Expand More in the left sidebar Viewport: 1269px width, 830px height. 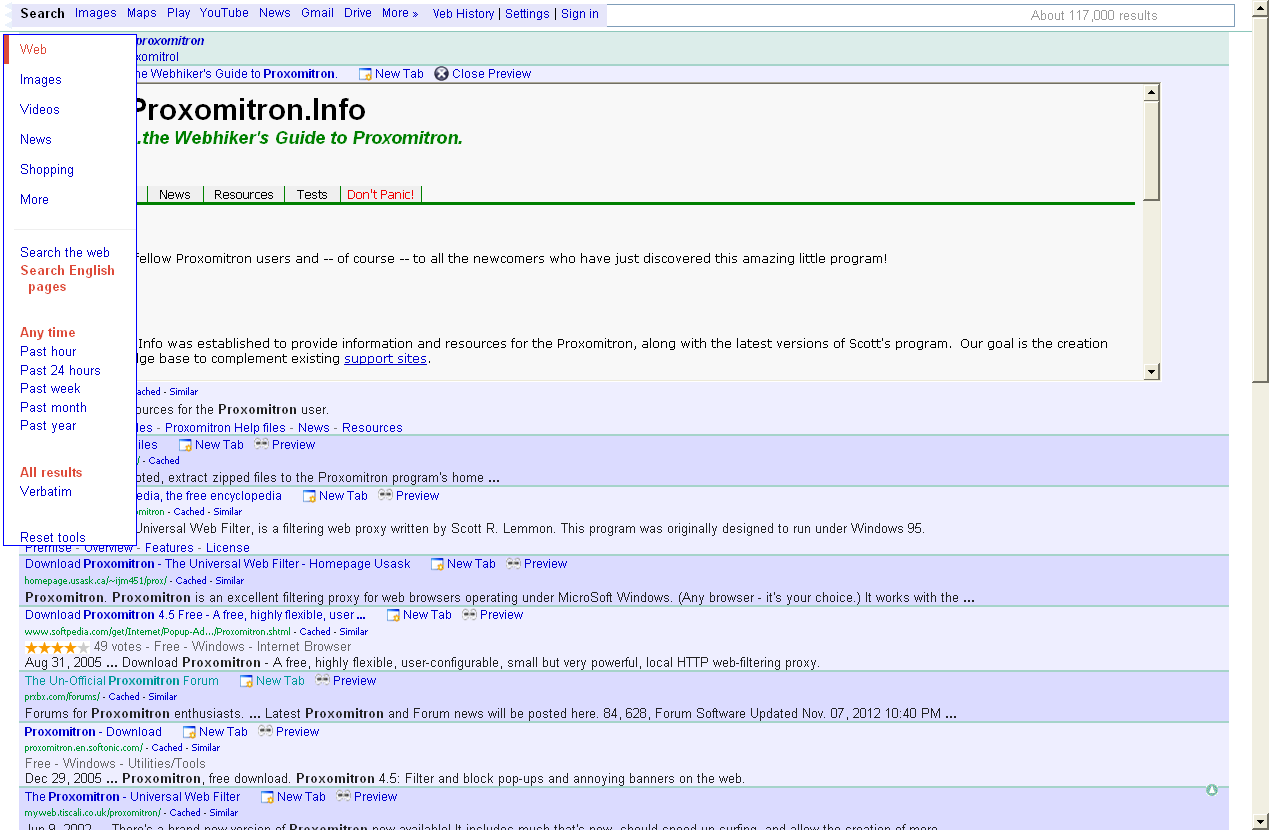tap(34, 199)
